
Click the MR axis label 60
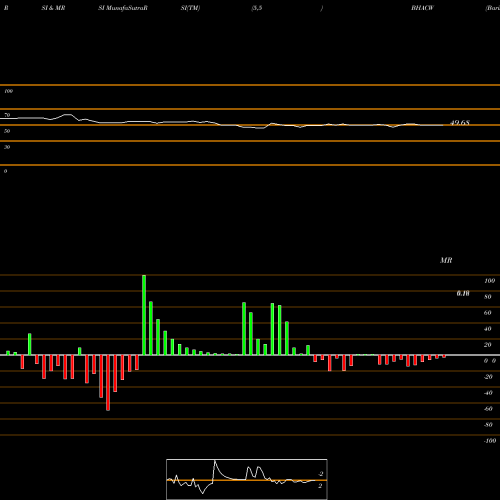[x=487, y=313]
